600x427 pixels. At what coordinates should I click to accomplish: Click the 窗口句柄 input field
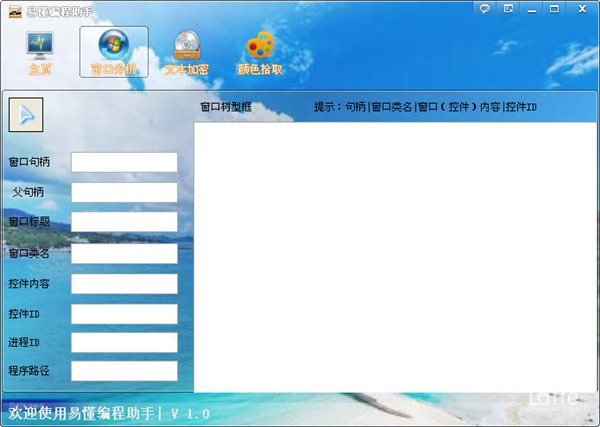tap(124, 162)
